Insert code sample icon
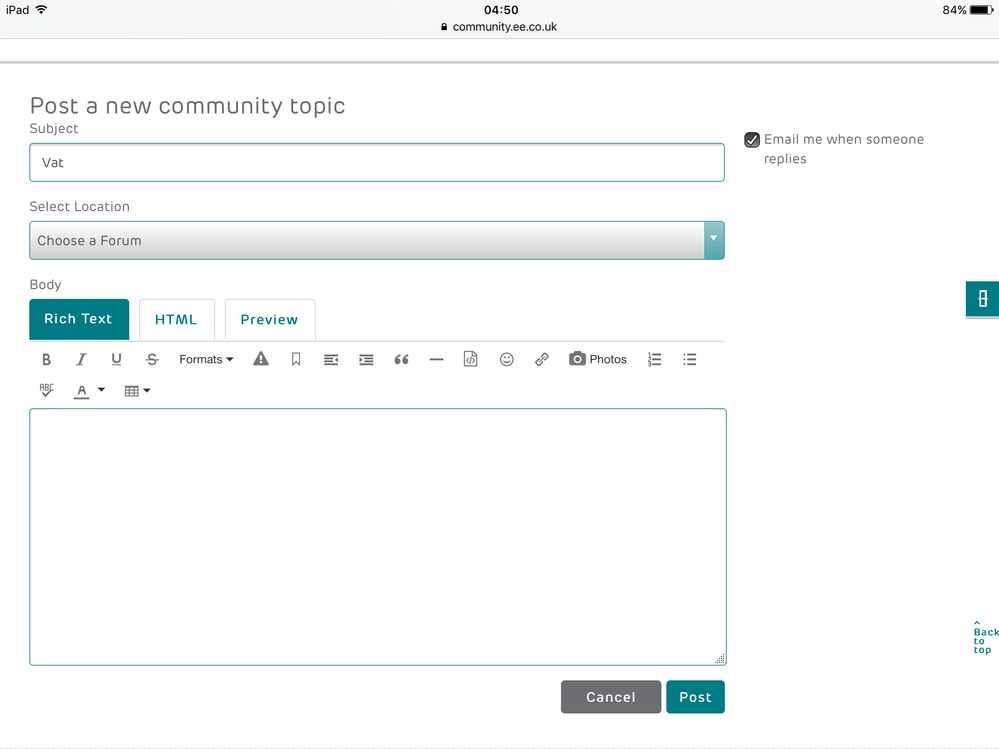This screenshot has width=999, height=749. click(471, 359)
